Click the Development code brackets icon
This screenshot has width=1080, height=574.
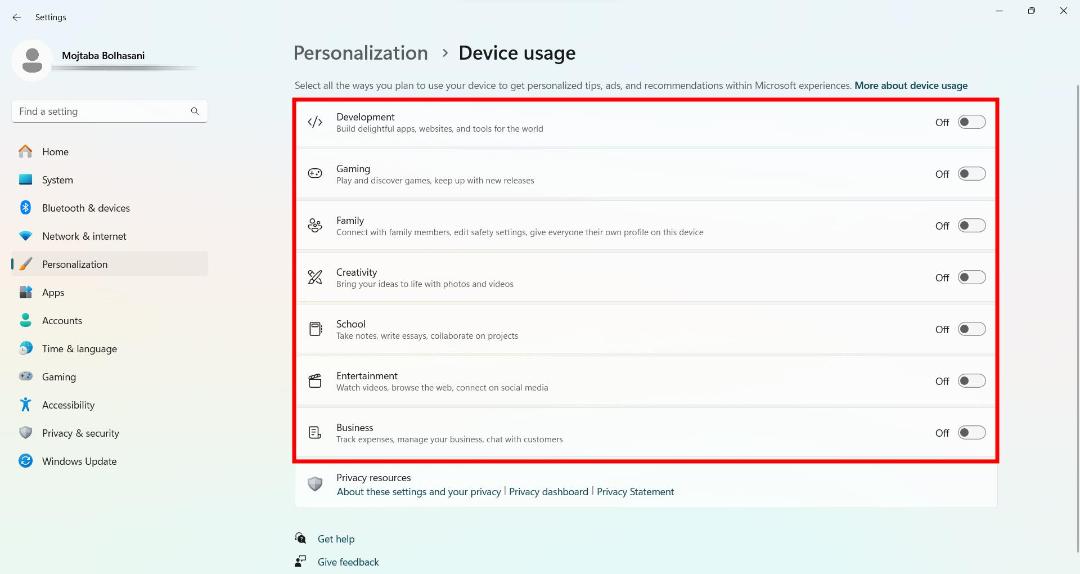(x=315, y=122)
